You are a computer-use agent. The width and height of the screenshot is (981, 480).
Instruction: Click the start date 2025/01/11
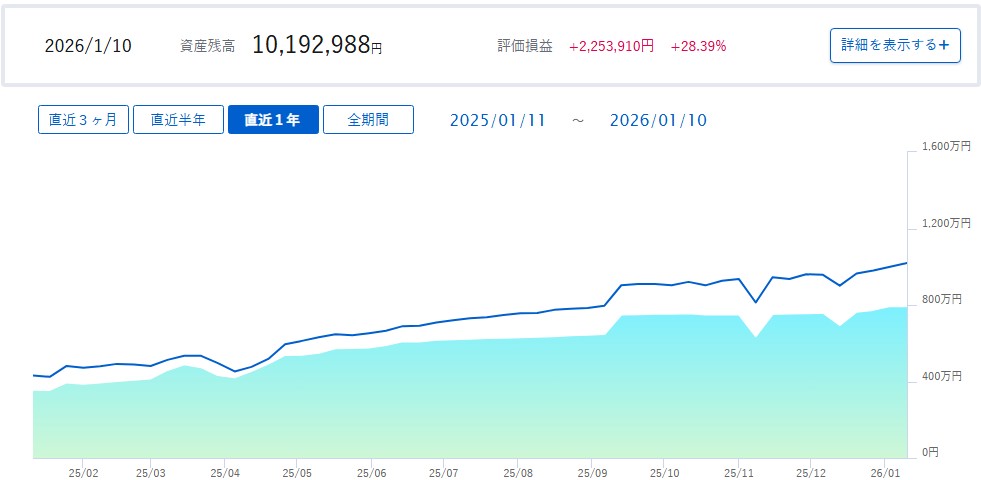coord(498,120)
